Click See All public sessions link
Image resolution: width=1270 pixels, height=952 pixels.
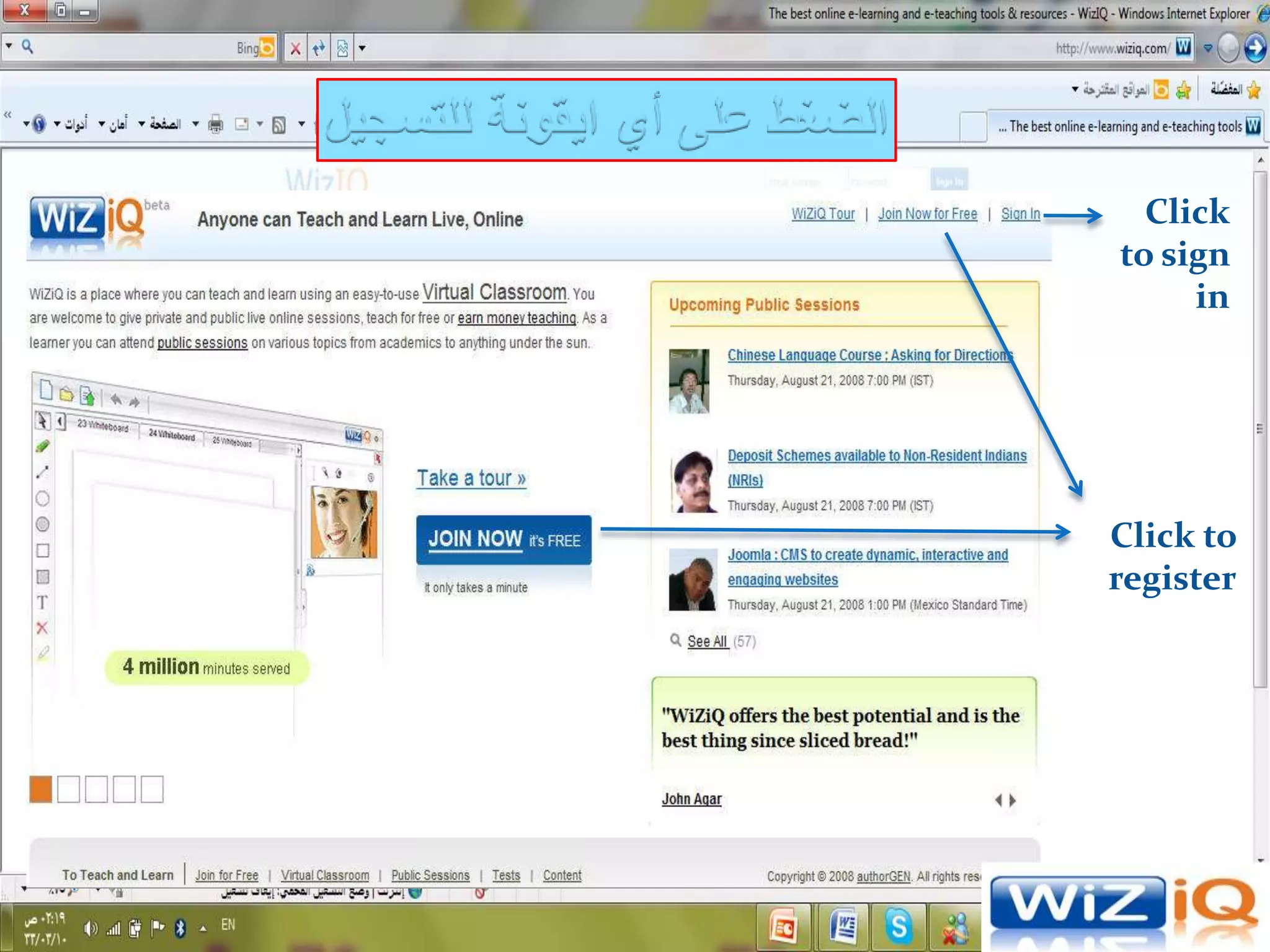tap(708, 641)
